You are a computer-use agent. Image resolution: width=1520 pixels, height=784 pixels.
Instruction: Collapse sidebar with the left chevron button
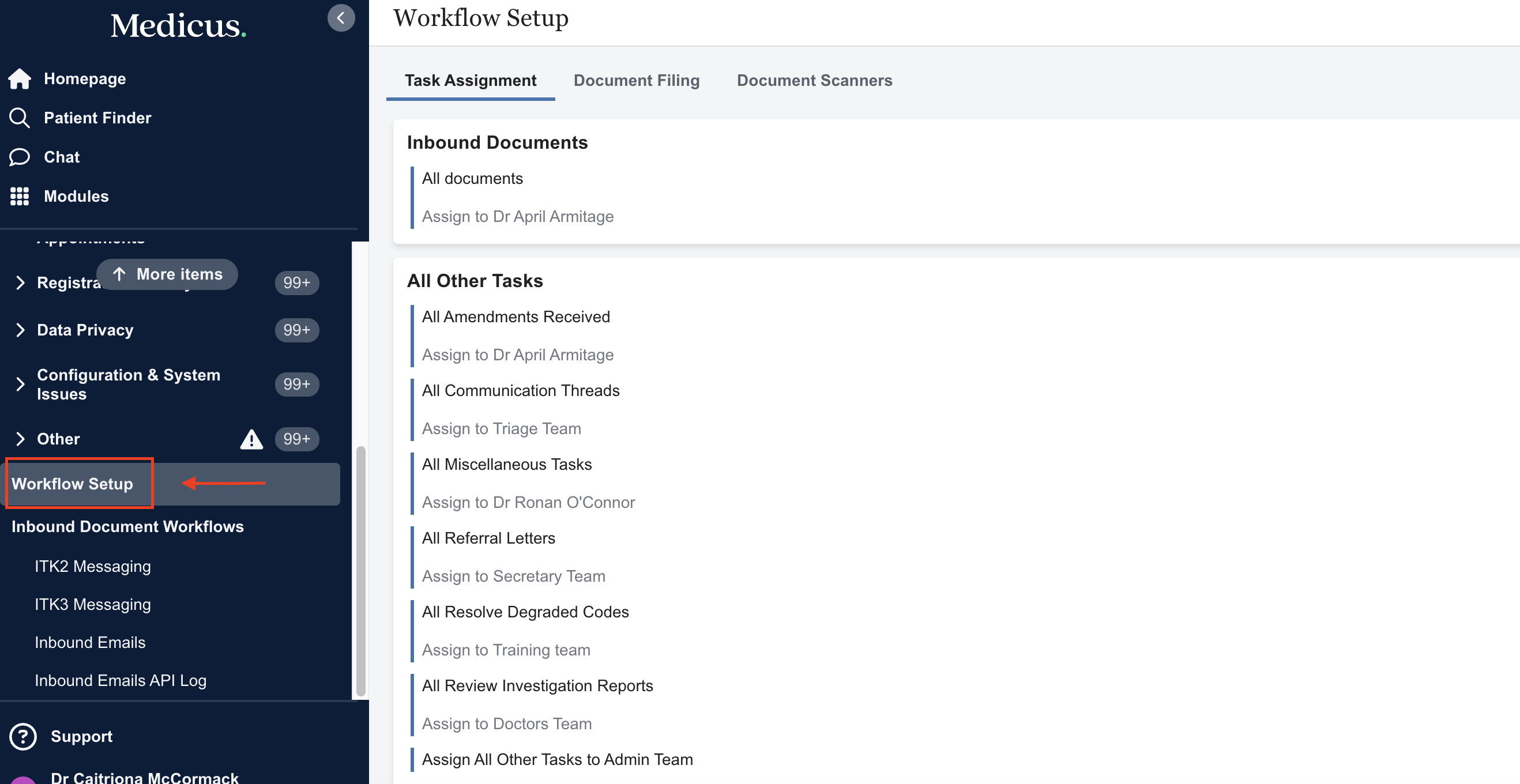tap(340, 18)
